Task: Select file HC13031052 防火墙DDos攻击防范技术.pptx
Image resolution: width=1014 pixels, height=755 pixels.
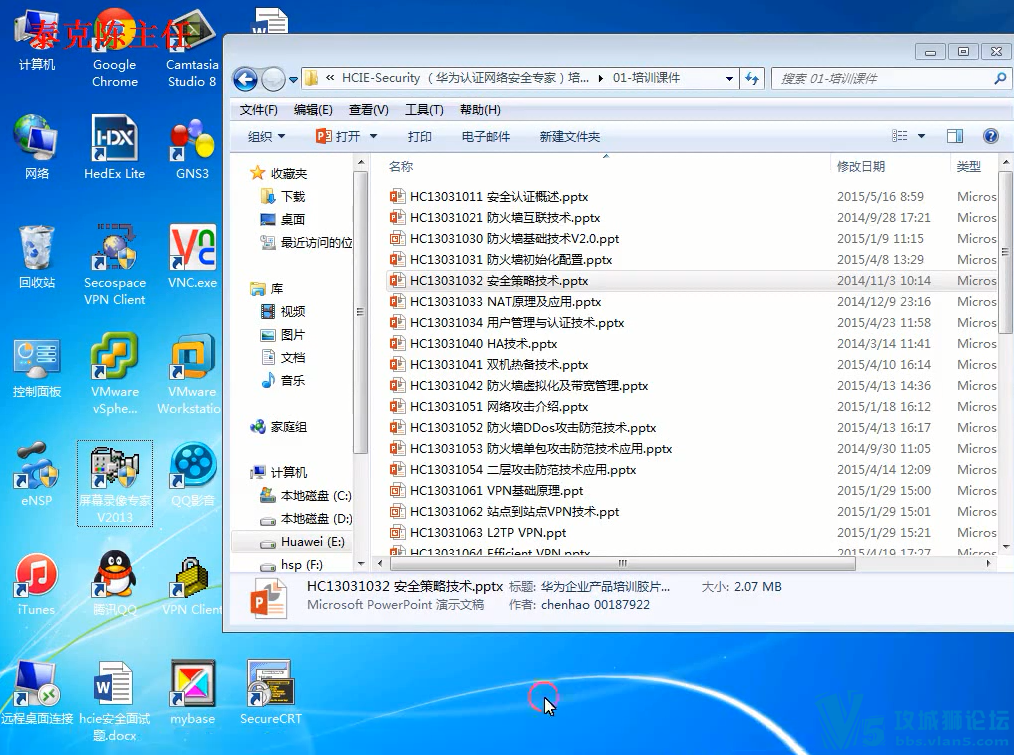Action: [x=523, y=428]
